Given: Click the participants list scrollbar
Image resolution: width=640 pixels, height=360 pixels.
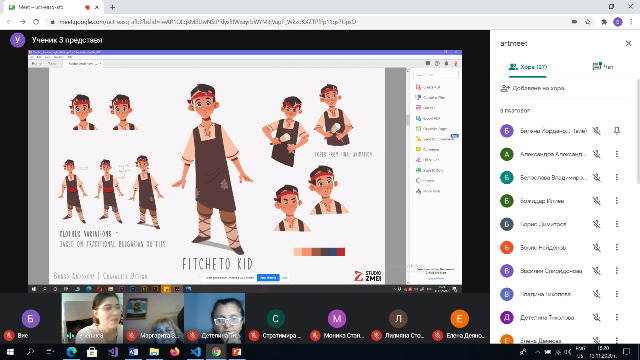Looking at the screenshot, I should 638,131.
